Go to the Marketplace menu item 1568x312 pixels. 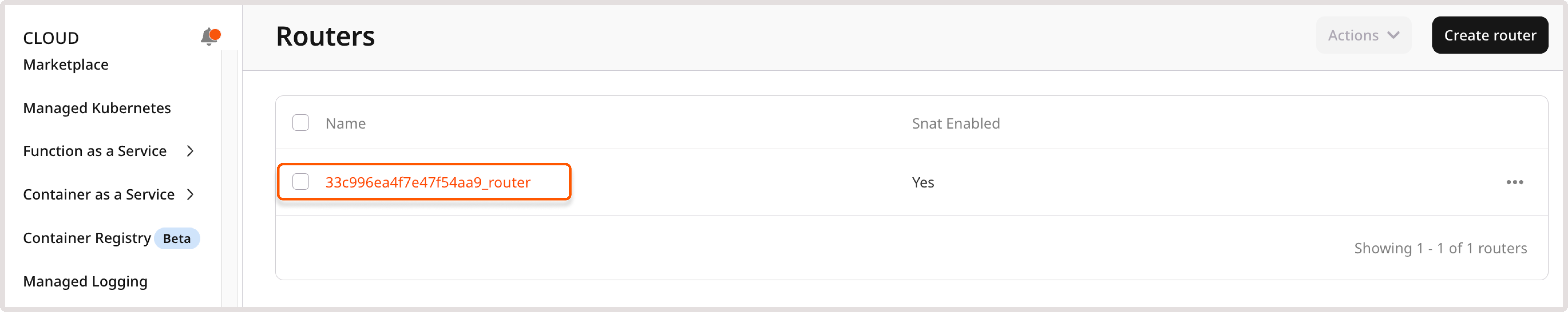pos(66,65)
